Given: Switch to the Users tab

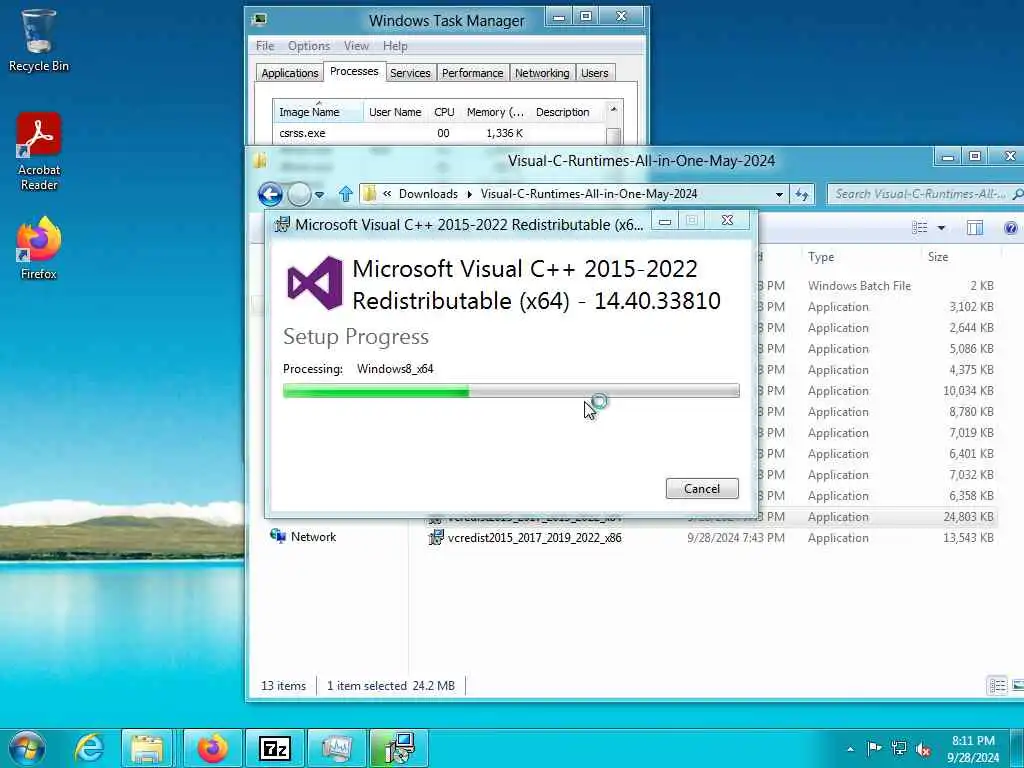Looking at the screenshot, I should [x=594, y=73].
